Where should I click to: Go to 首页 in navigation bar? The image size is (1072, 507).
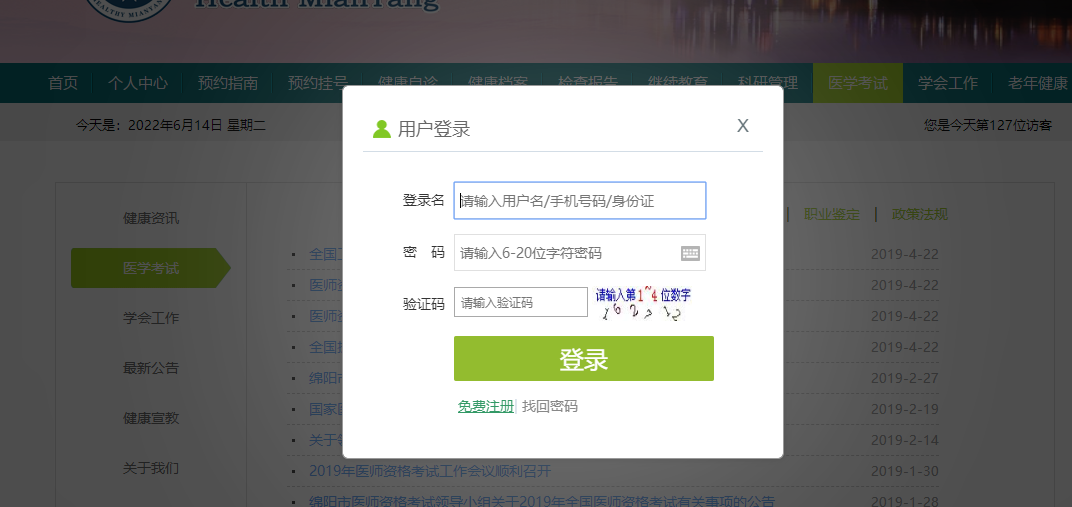pyautogui.click(x=63, y=83)
